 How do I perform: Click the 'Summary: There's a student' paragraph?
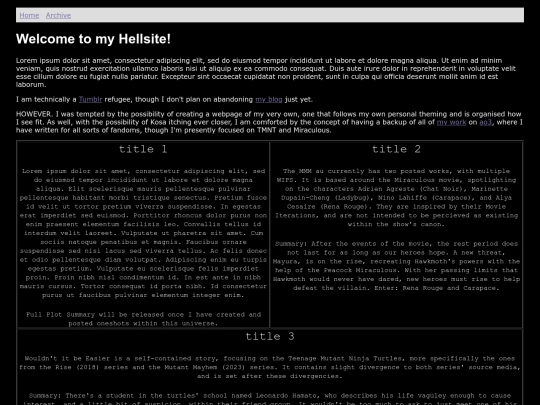click(x=270, y=399)
